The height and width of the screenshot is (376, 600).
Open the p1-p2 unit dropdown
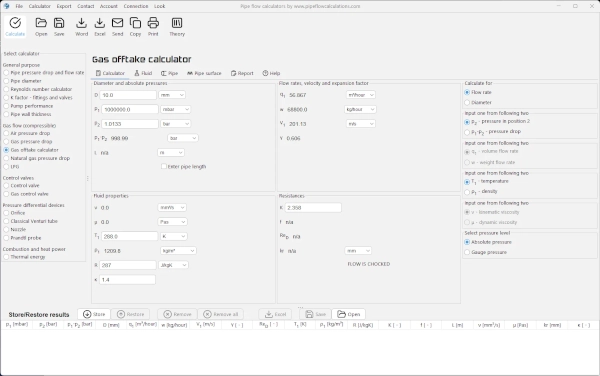[183, 138]
